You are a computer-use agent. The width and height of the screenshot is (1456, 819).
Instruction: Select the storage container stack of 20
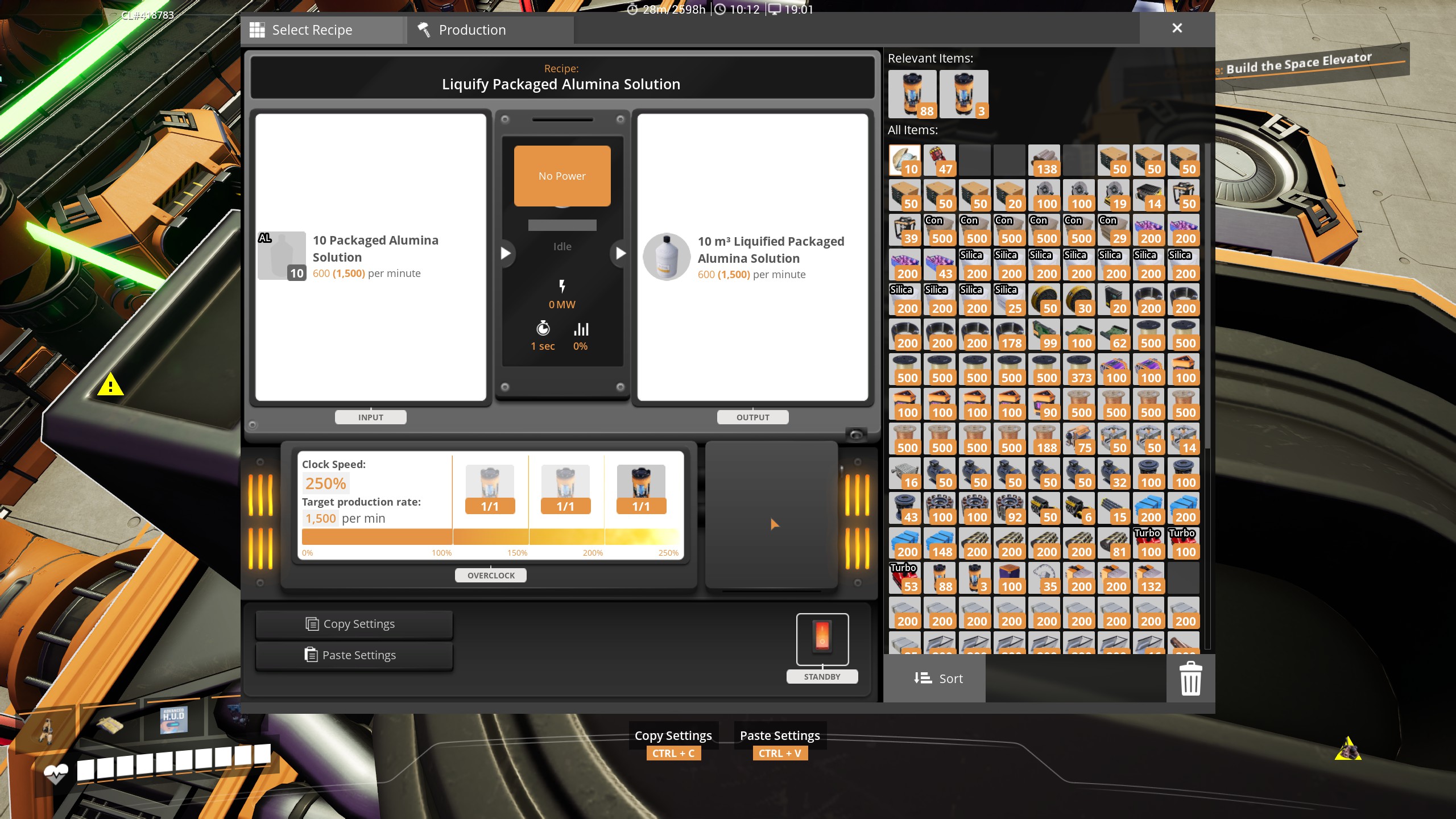(1010, 195)
